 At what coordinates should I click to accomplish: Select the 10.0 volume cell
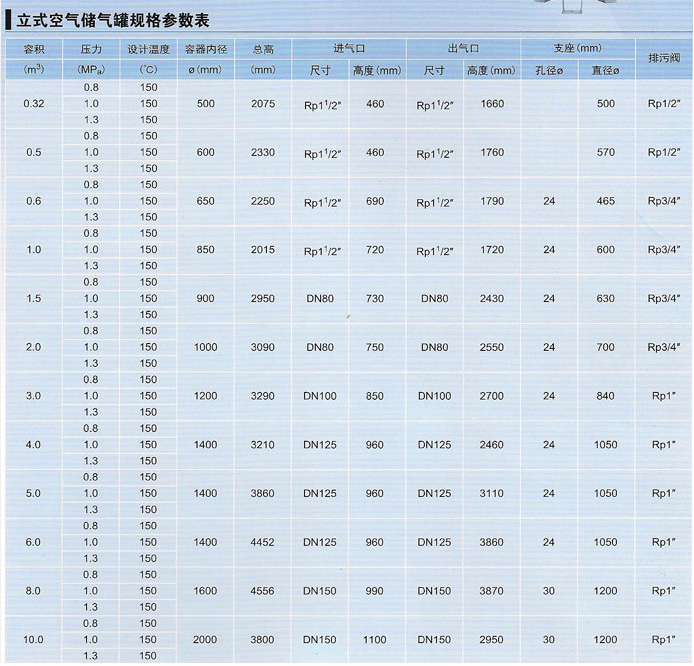34,640
